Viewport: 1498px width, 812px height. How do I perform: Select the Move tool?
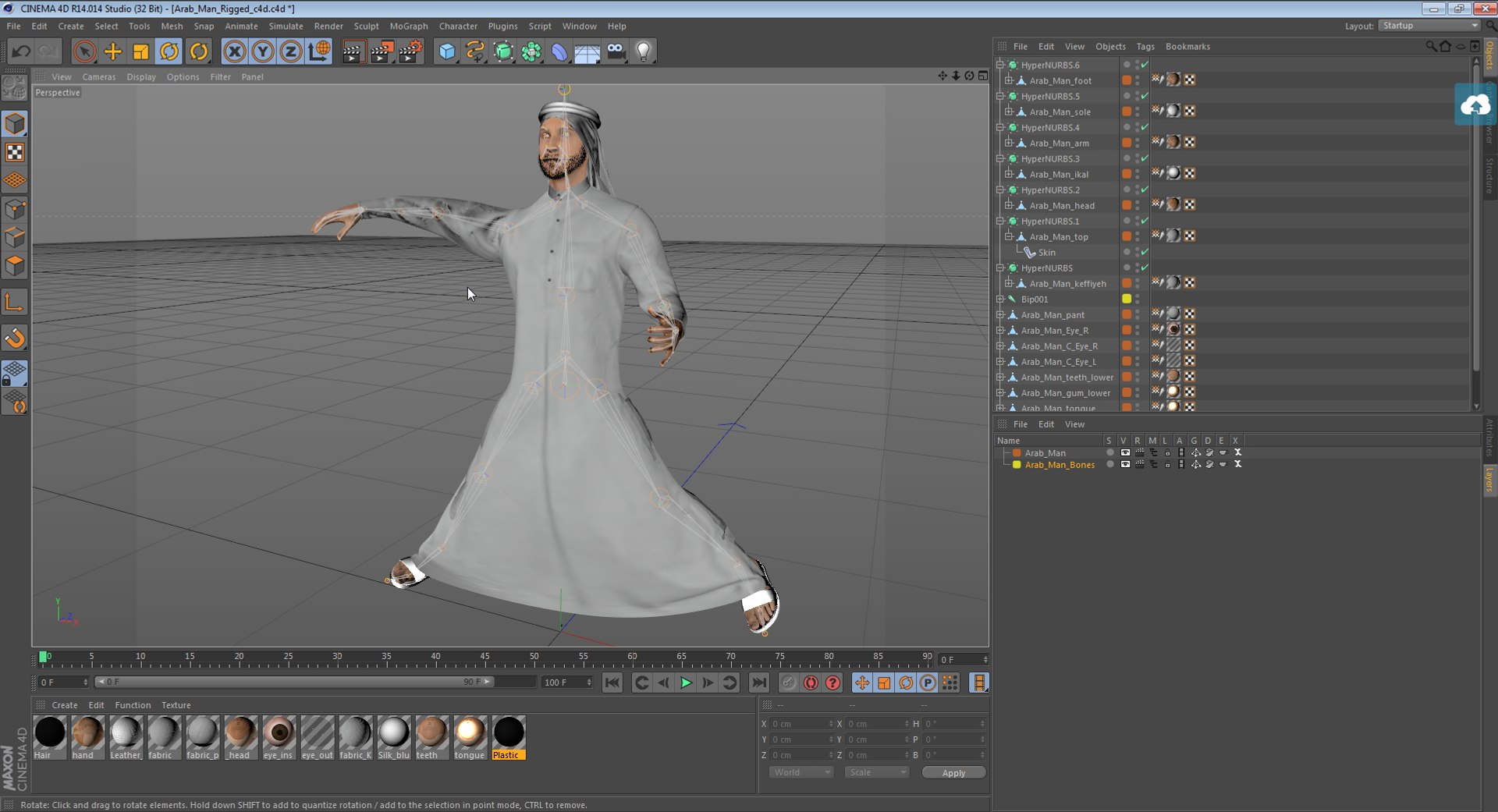click(113, 51)
